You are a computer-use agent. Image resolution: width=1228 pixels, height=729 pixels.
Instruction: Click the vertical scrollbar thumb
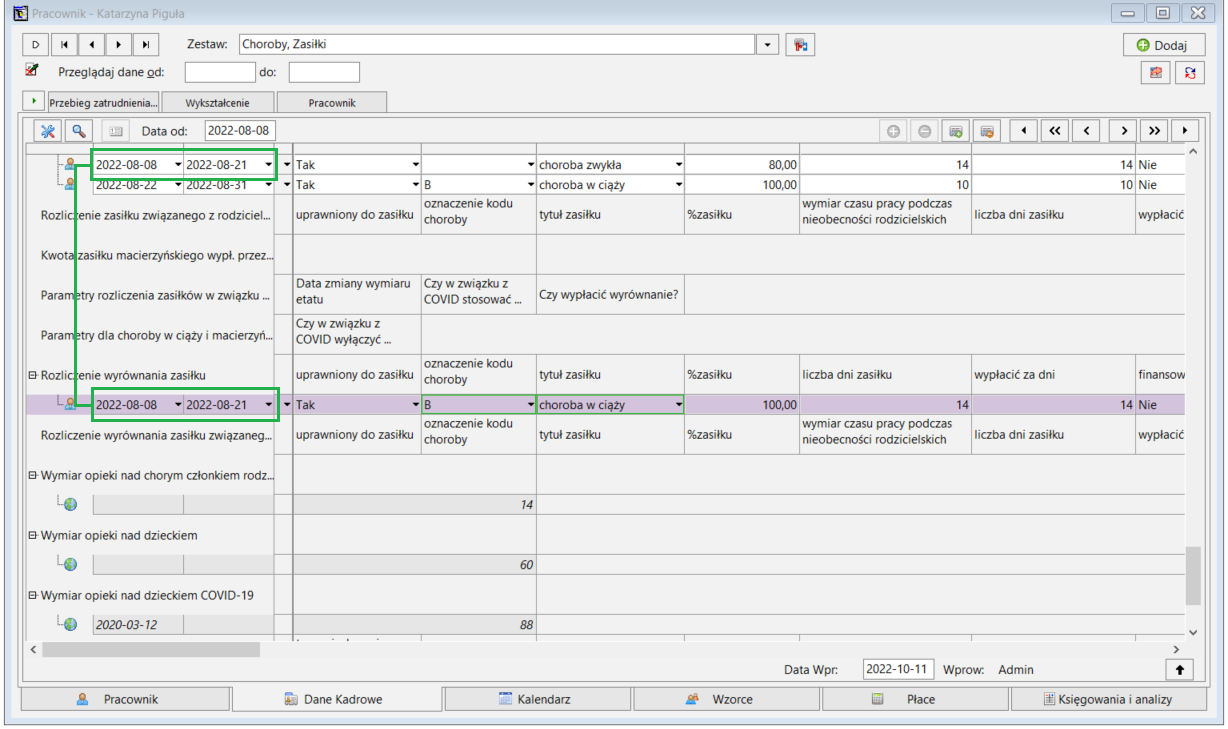pyautogui.click(x=1192, y=576)
